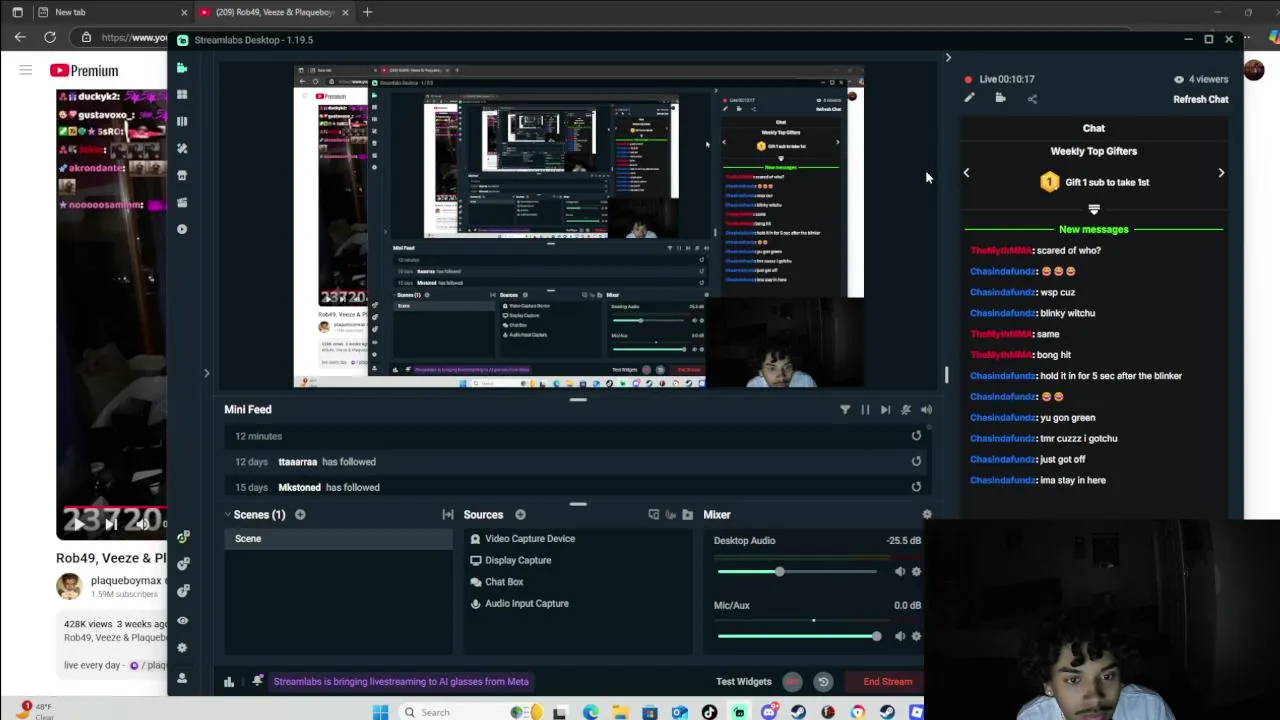Click the replay buffer circular arrow button

coord(823,682)
